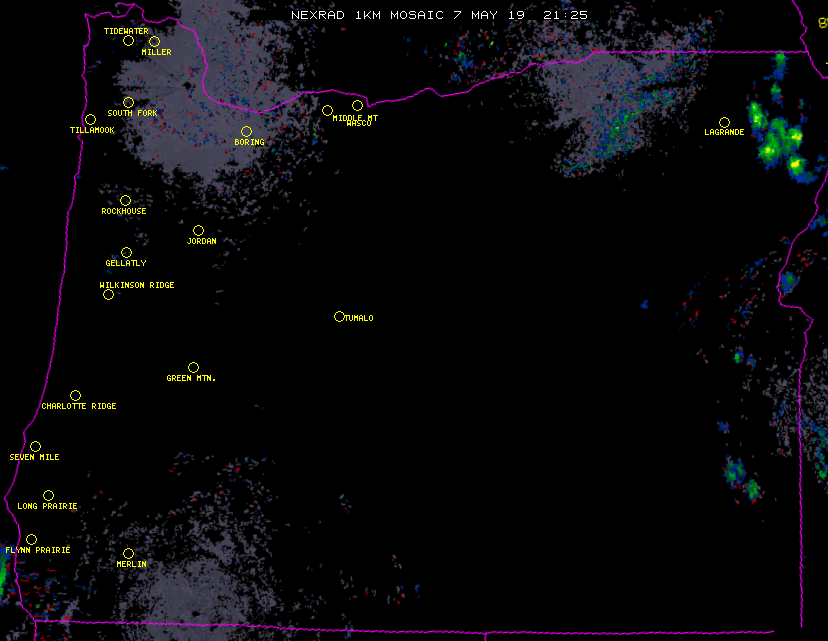
Task: Click the Rockhouse station circle
Action: coord(125,200)
